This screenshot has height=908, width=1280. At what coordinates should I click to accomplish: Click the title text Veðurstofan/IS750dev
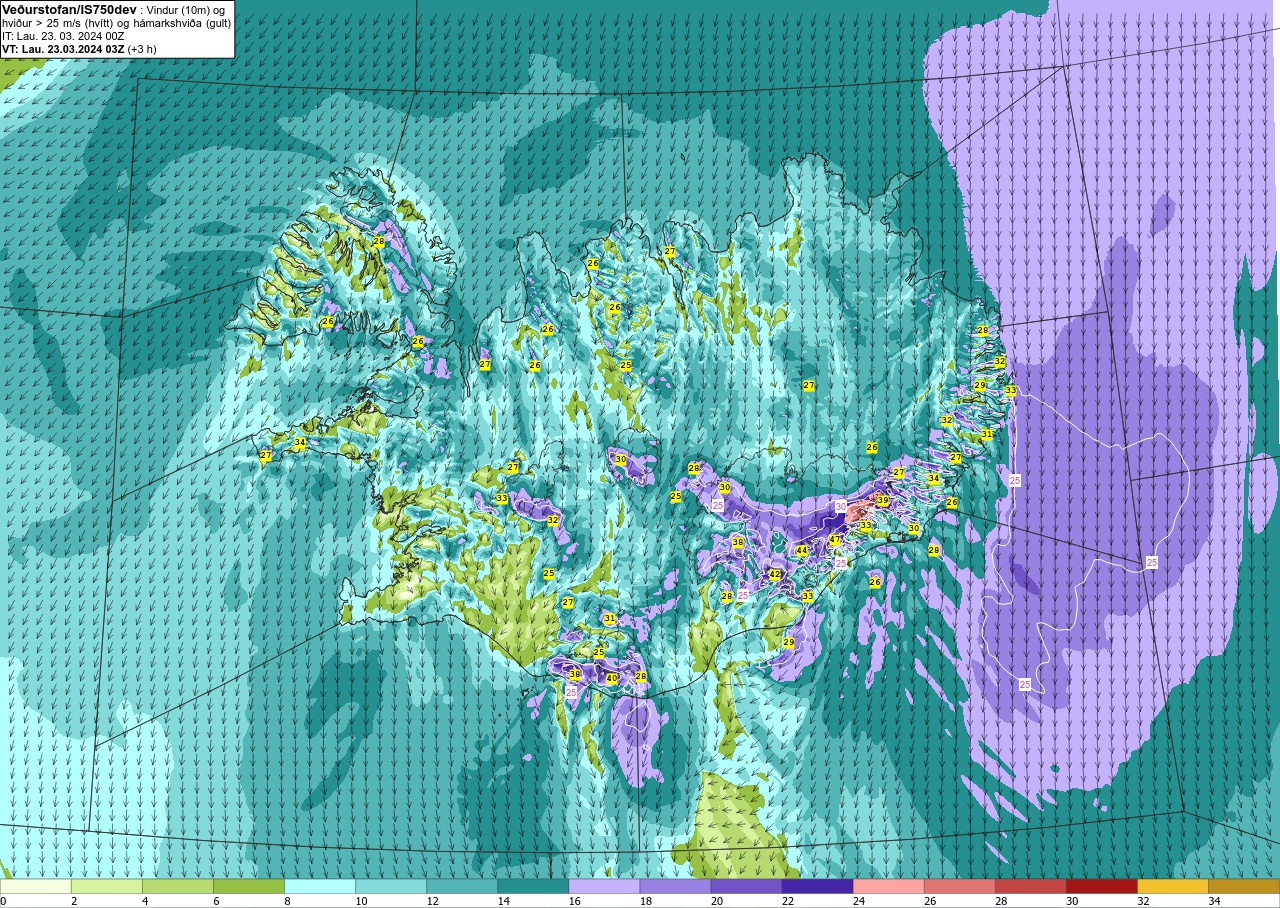coord(69,9)
